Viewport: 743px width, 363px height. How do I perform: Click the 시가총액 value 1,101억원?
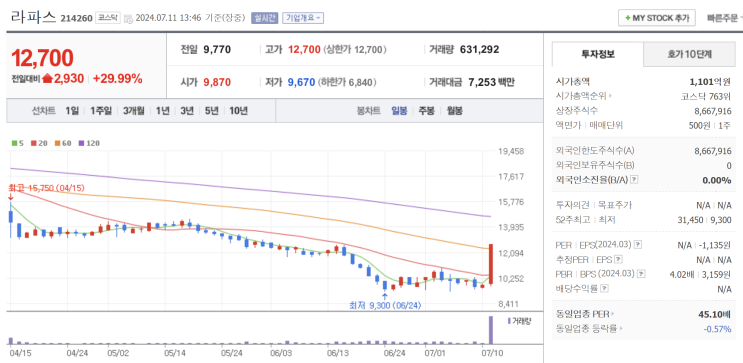point(711,82)
